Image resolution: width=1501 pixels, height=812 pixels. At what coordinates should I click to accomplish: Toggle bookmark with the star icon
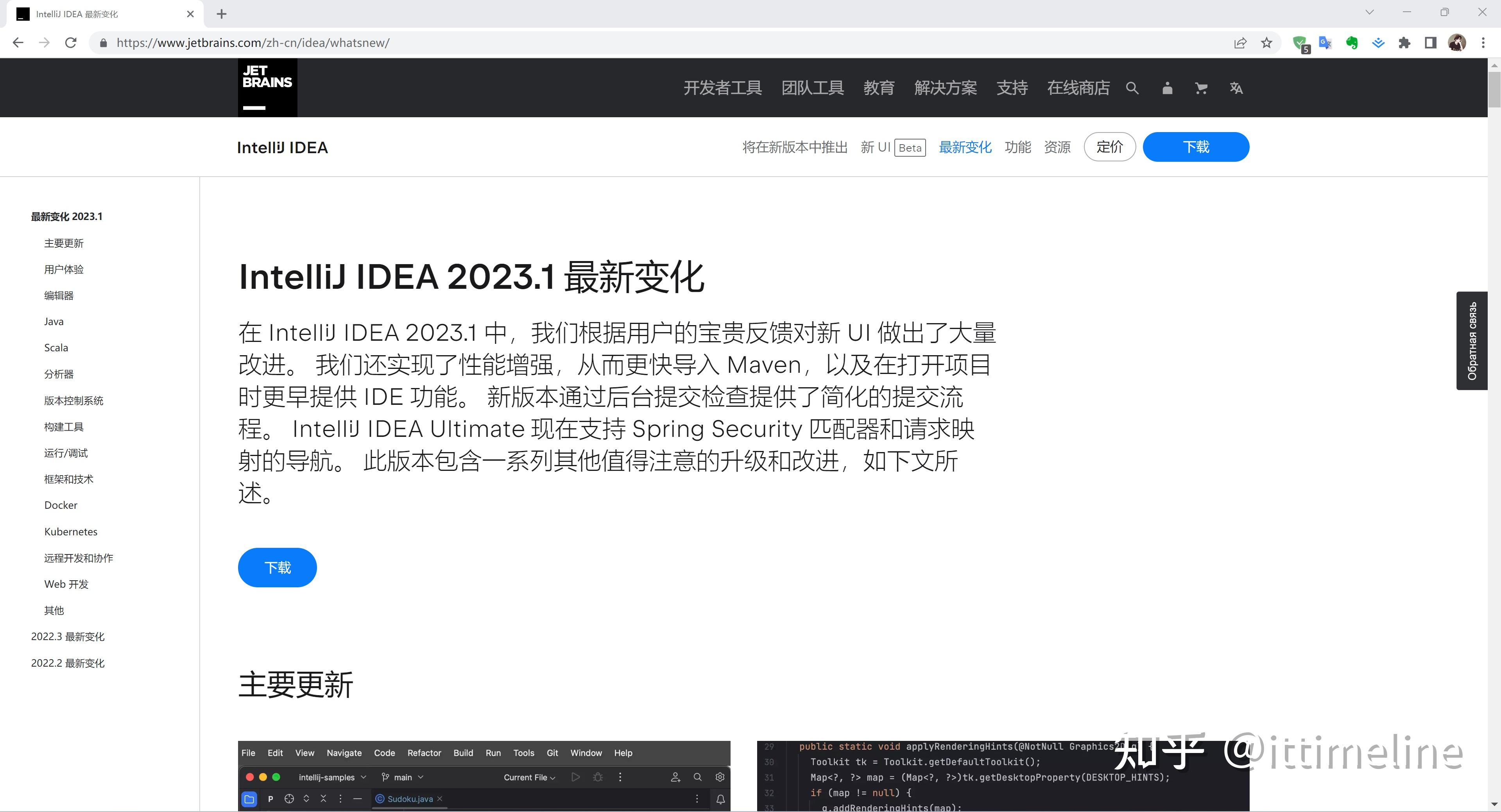1267,43
